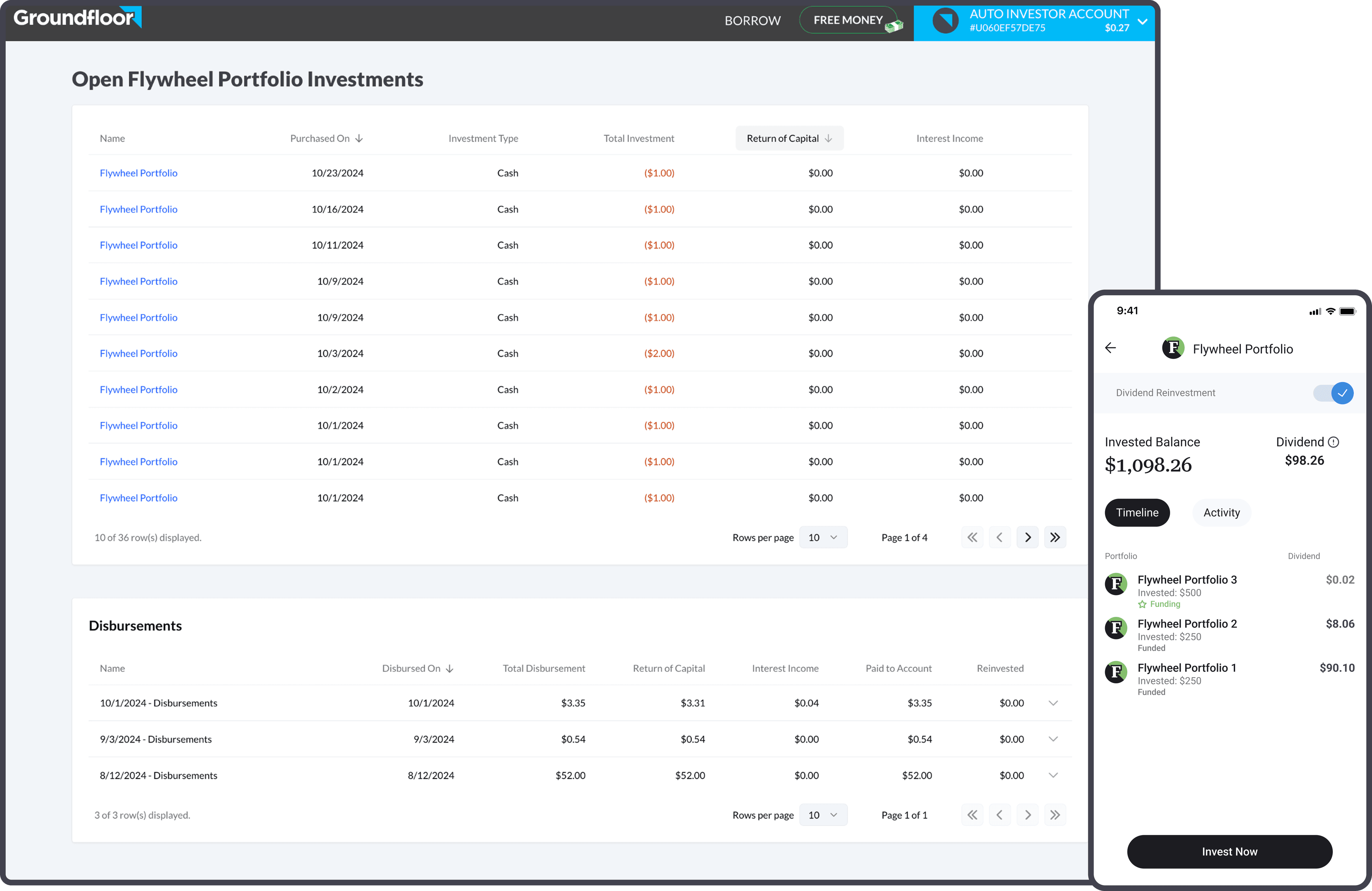Viewport: 1372px width, 891px height.
Task: Click the BORROW menu item
Action: tap(752, 21)
